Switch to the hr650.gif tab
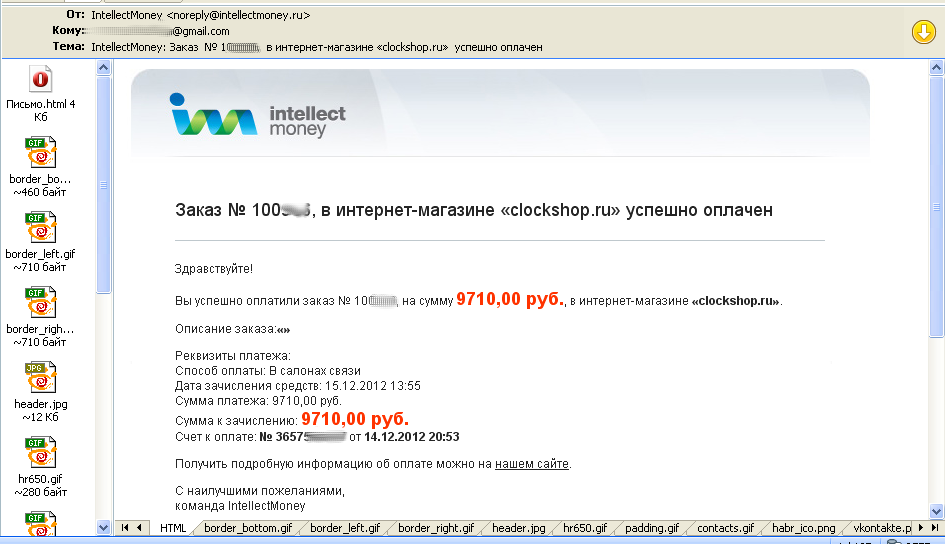945x544 pixels. pyautogui.click(x=585, y=528)
